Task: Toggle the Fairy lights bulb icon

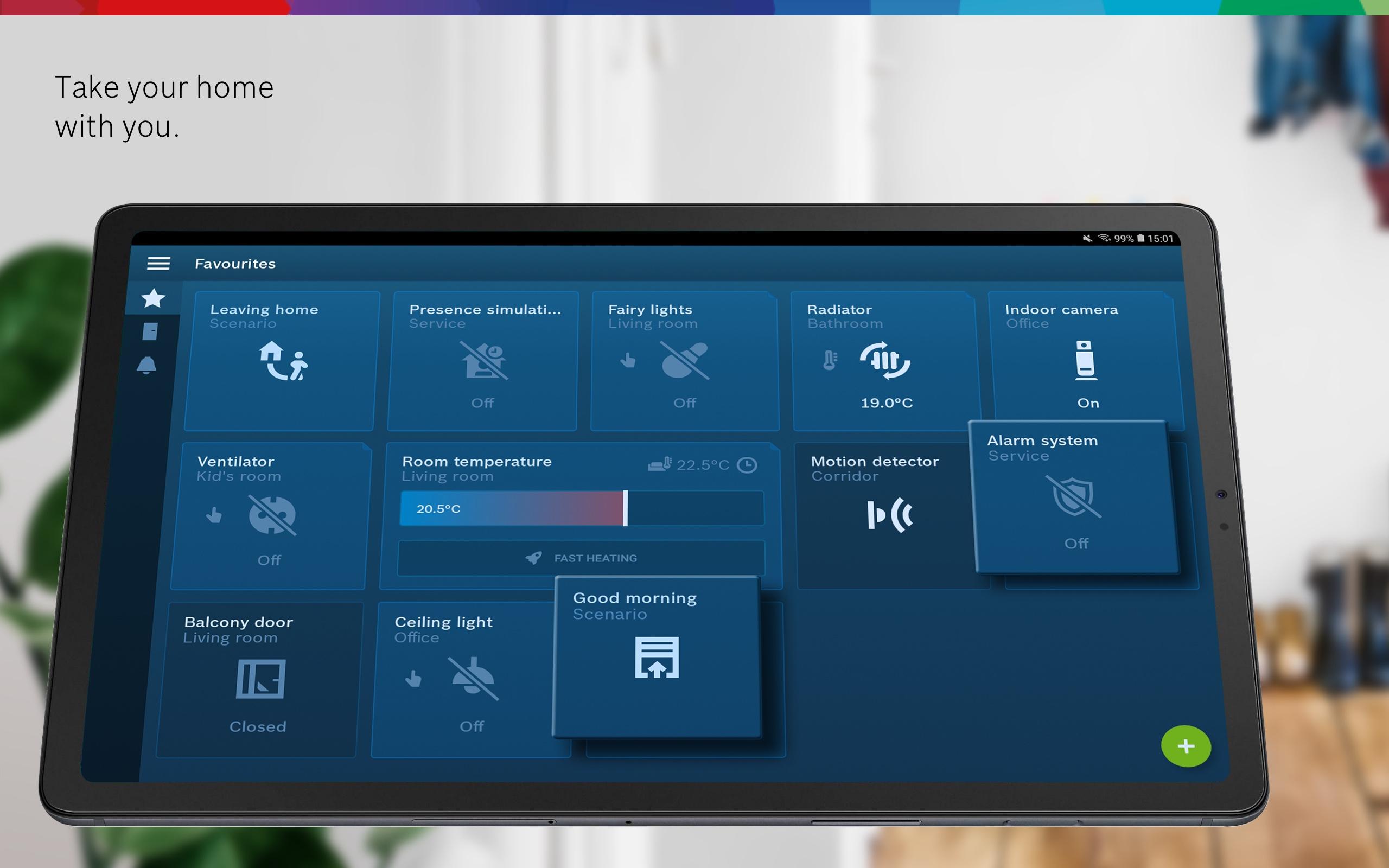Action: pyautogui.click(x=684, y=360)
